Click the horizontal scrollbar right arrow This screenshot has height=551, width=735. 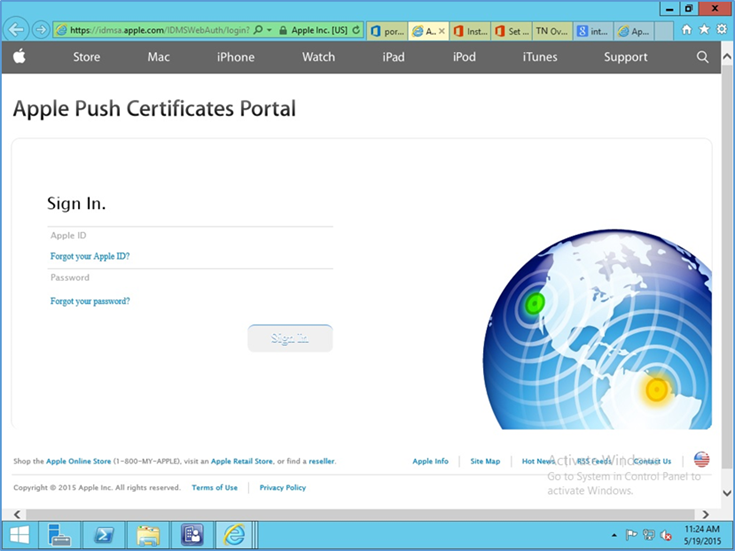(x=705, y=514)
